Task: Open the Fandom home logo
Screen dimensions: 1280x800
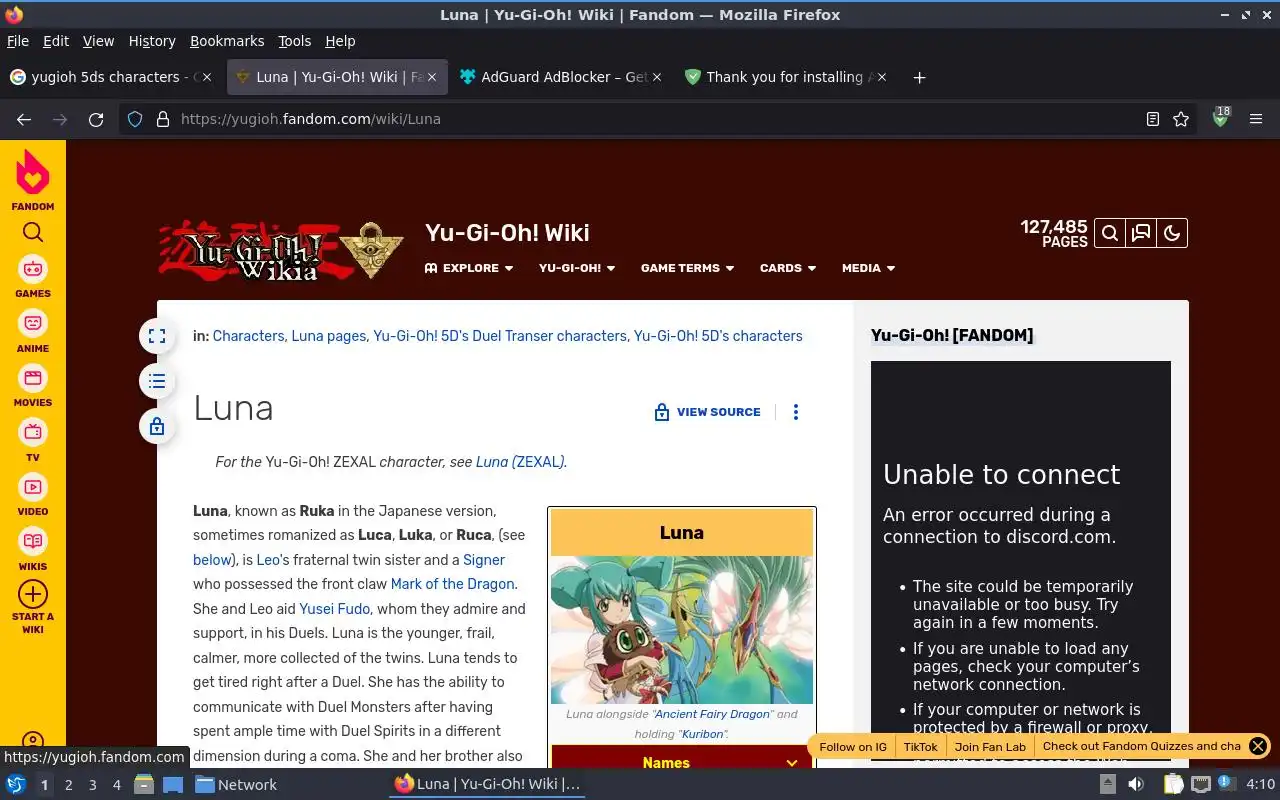Action: (x=33, y=180)
